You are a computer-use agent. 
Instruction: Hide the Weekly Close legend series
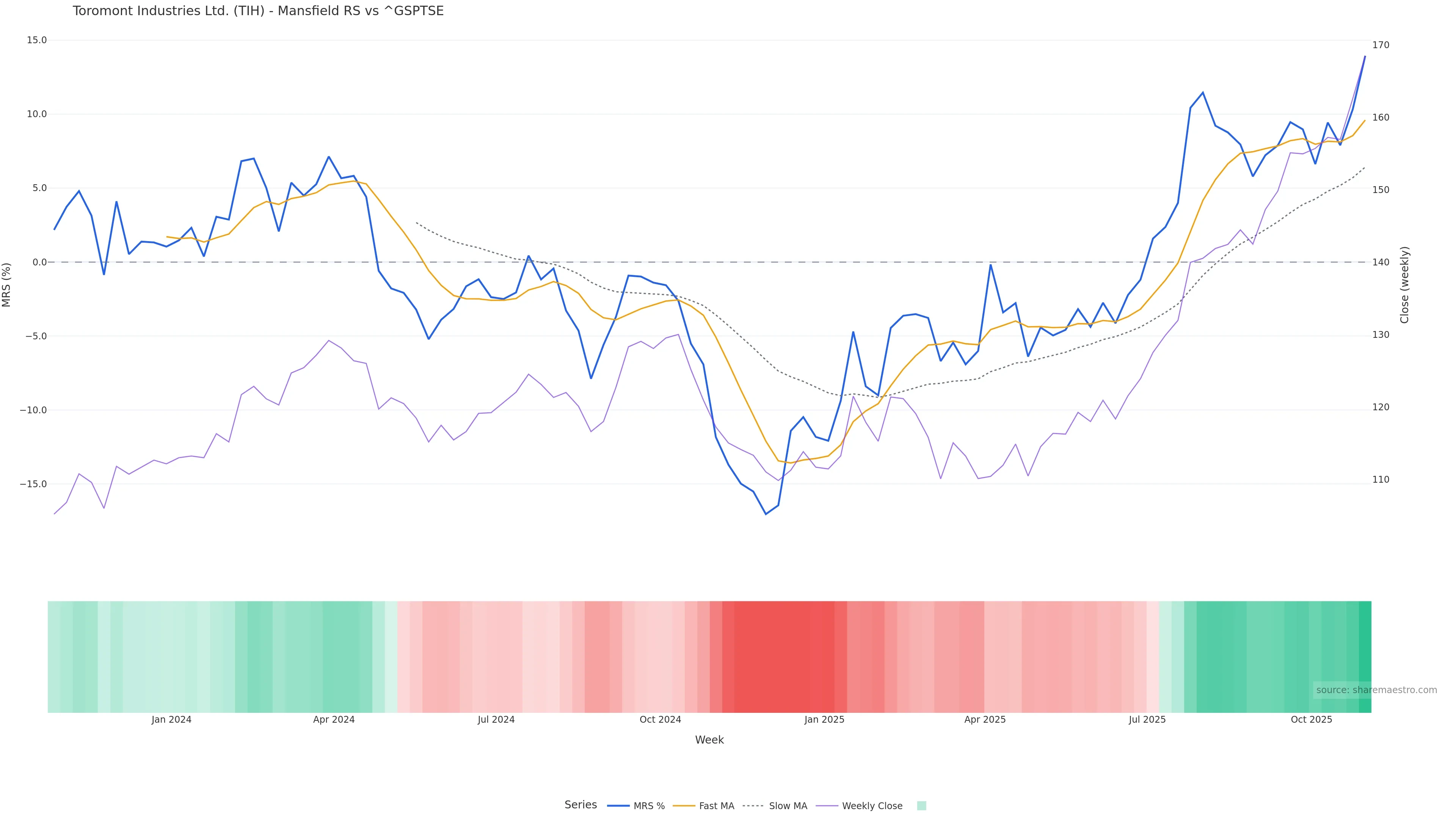pyautogui.click(x=872, y=806)
